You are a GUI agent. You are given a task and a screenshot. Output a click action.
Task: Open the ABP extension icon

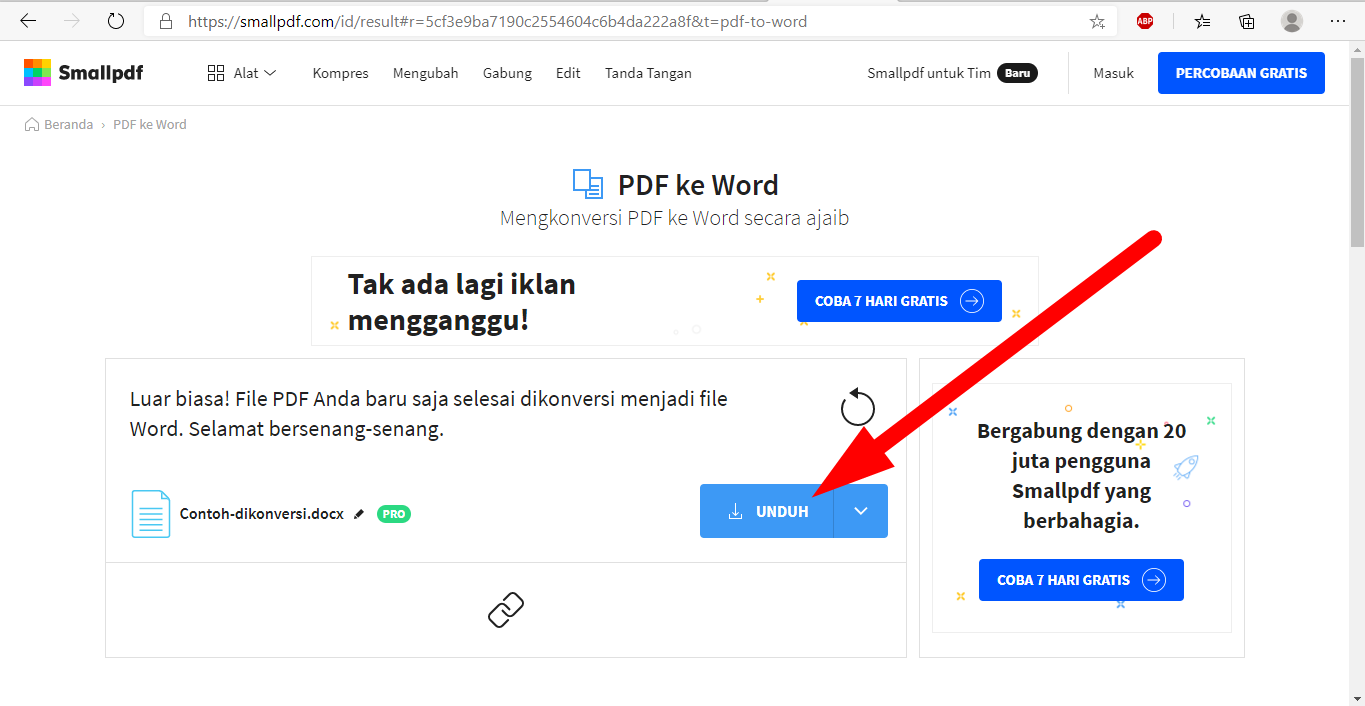pyautogui.click(x=1145, y=21)
